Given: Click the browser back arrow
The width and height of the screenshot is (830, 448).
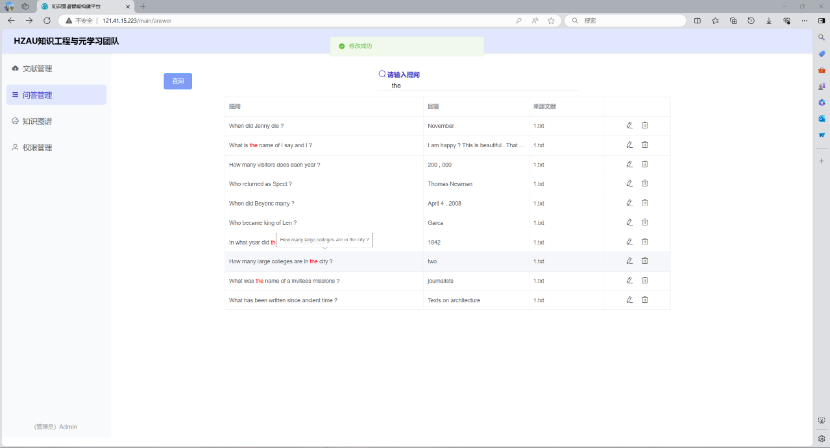Looking at the screenshot, I should (x=11, y=20).
